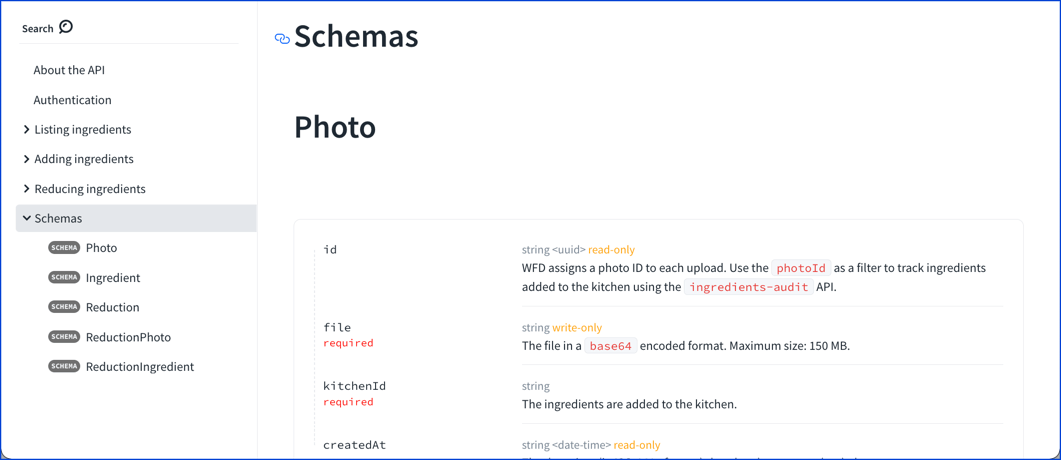Viewport: 1061px width, 460px height.
Task: Click the photoId code tag
Action: [801, 268]
